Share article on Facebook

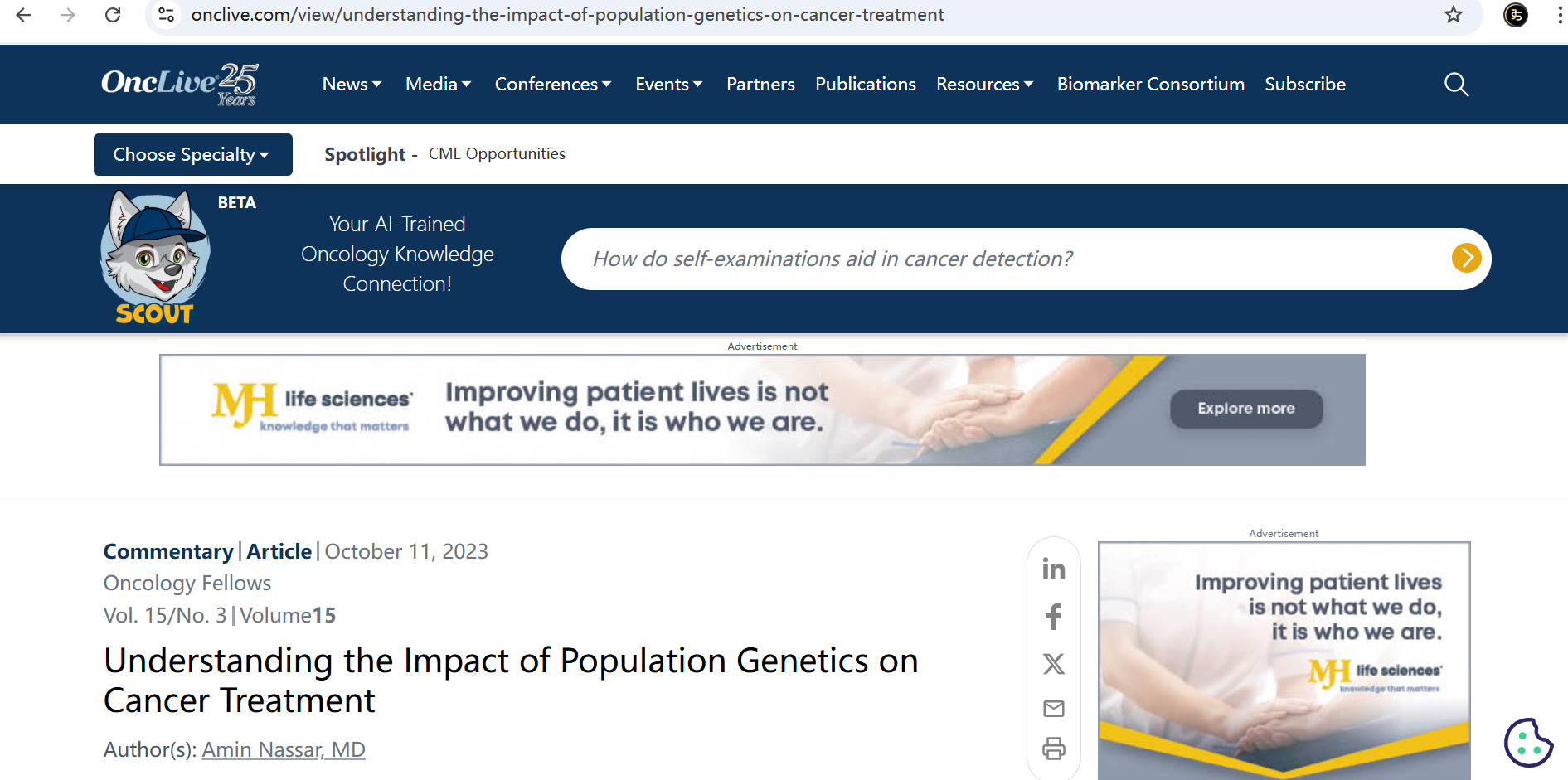click(1053, 616)
